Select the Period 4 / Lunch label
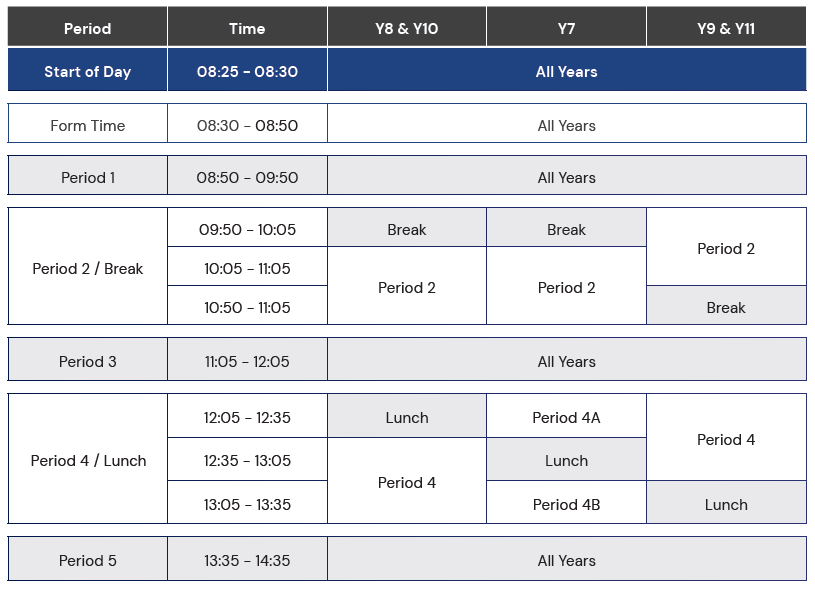The width and height of the screenshot is (815, 591). click(87, 459)
